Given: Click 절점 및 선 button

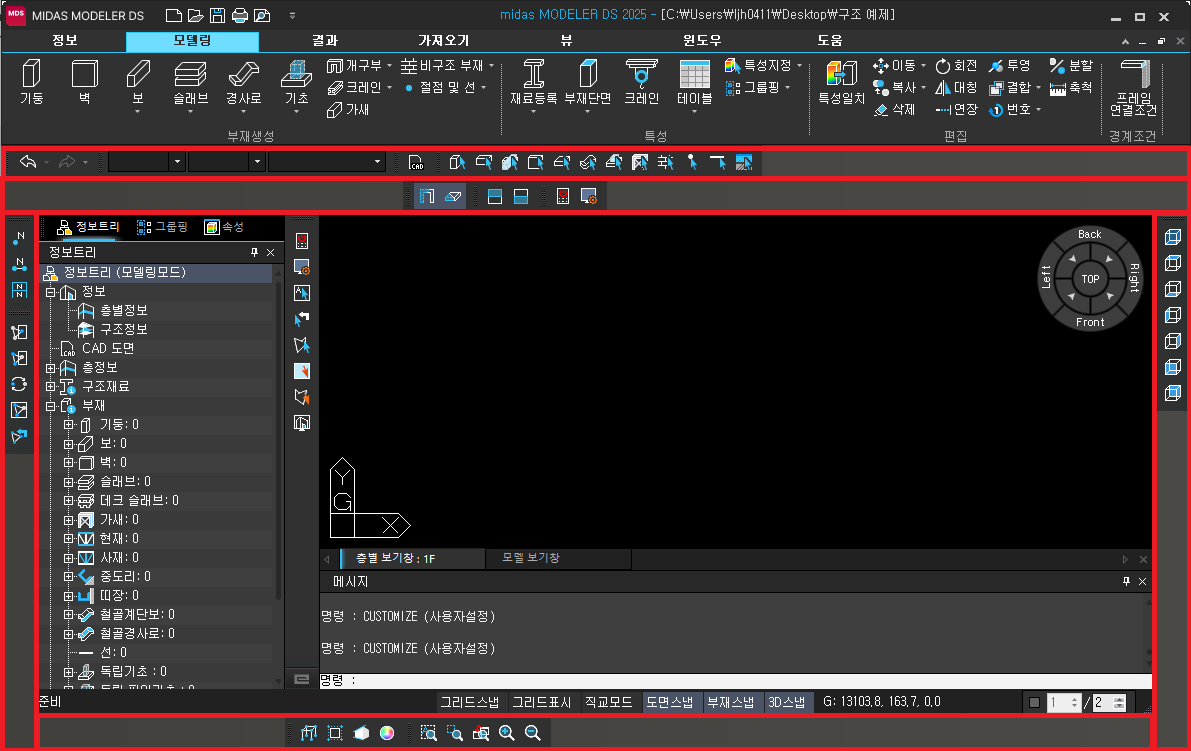Looking at the screenshot, I should pyautogui.click(x=445, y=87).
